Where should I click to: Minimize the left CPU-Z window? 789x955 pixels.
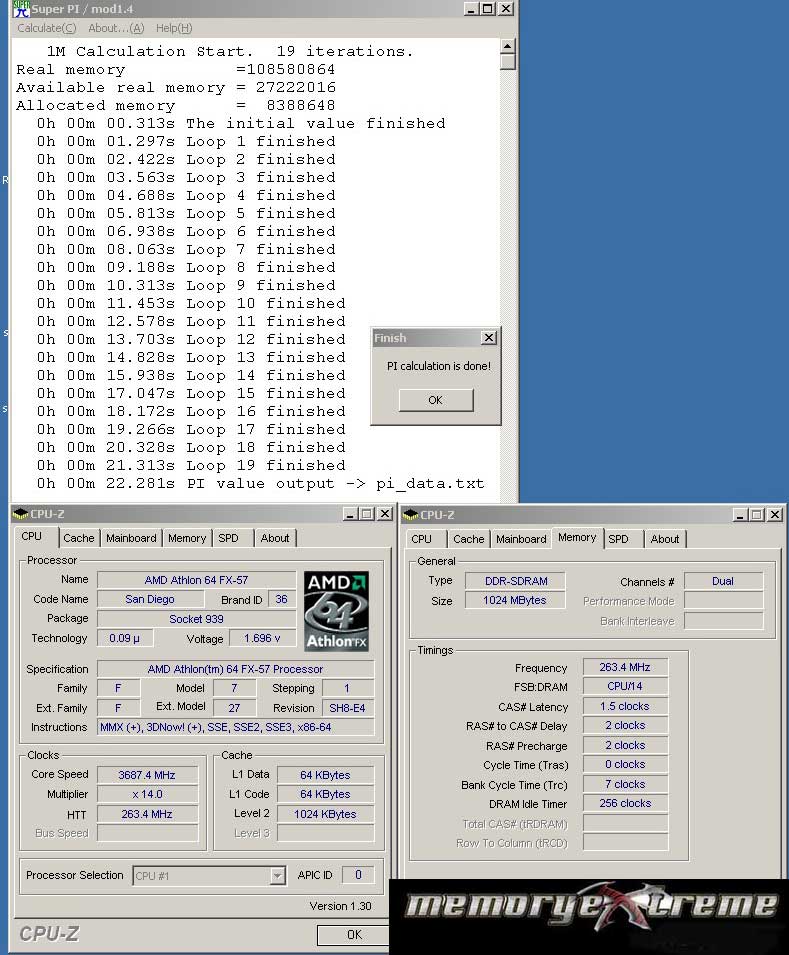[x=350, y=514]
